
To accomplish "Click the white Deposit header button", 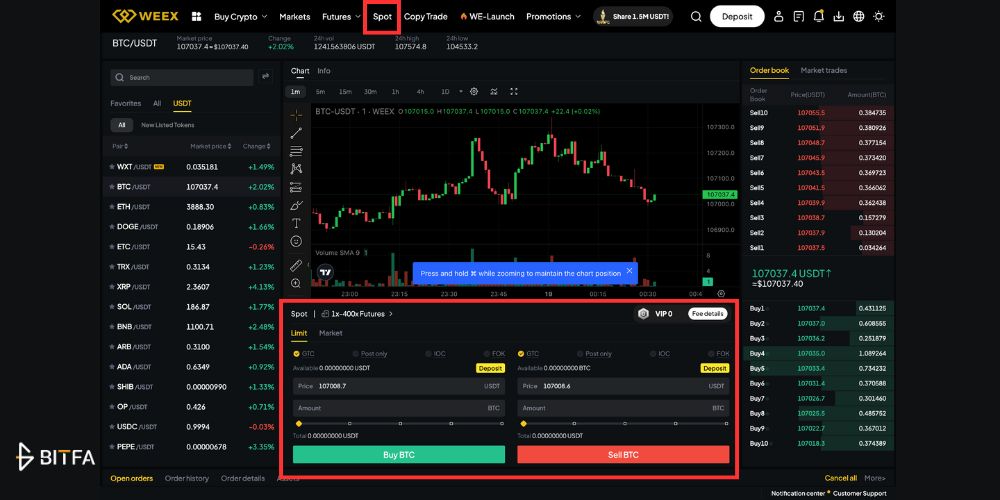I will pos(737,17).
